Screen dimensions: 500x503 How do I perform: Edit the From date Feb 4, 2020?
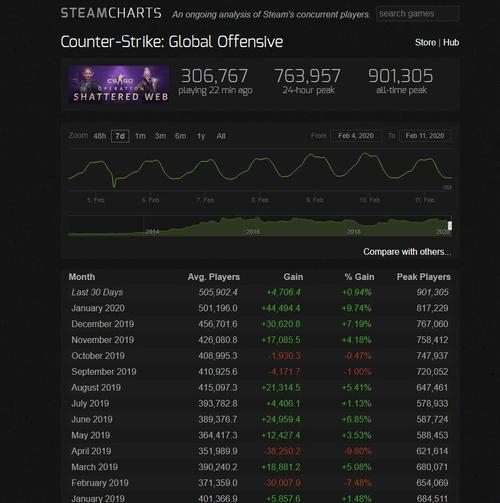pos(356,136)
